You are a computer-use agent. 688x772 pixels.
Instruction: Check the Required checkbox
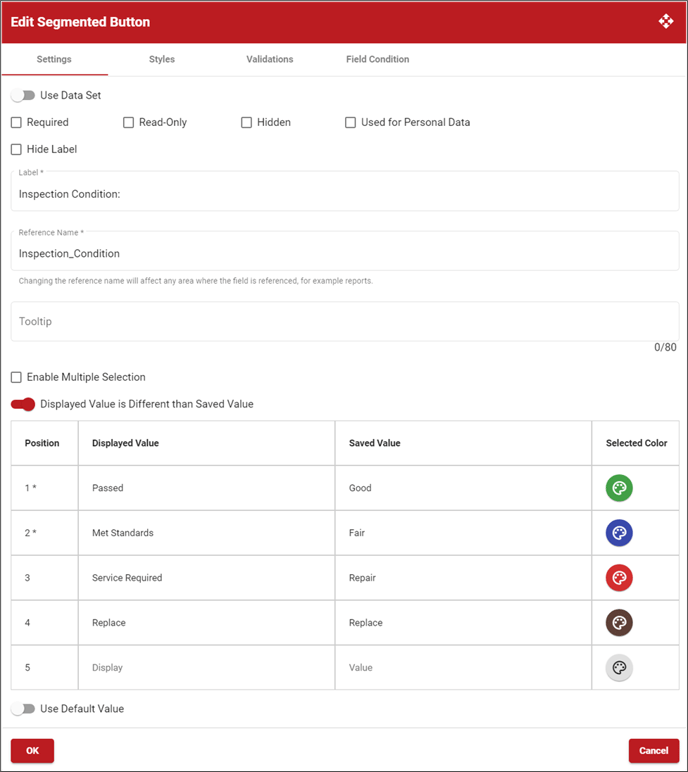pyautogui.click(x=16, y=122)
